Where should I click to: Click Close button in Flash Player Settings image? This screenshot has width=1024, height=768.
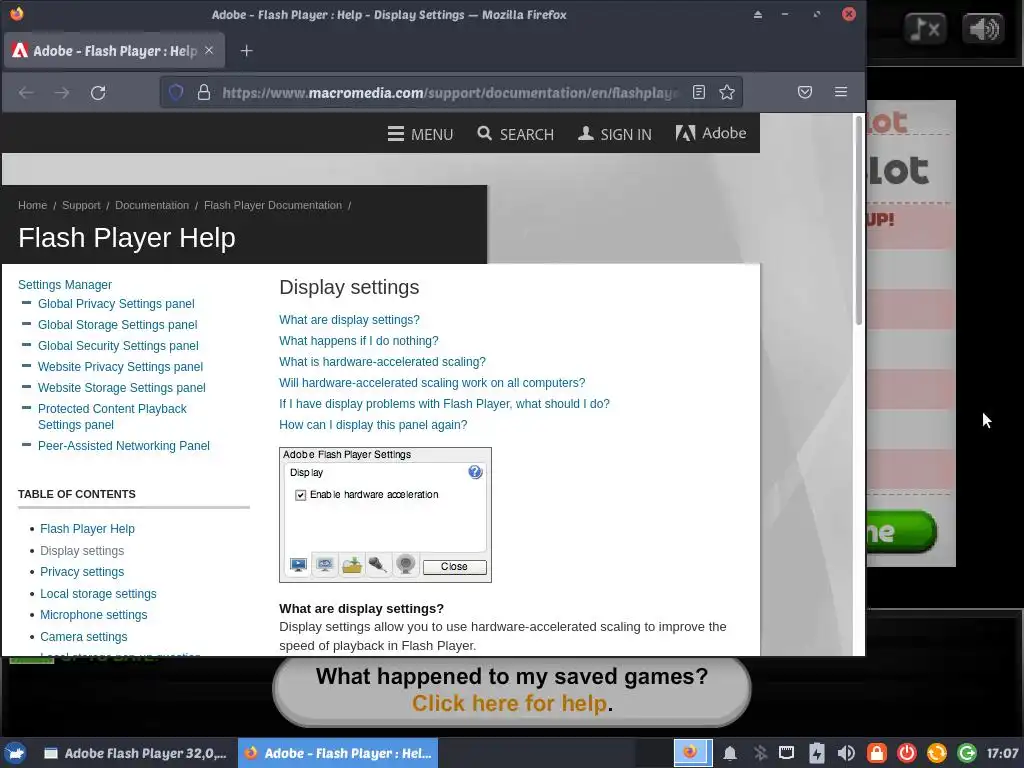[455, 567]
